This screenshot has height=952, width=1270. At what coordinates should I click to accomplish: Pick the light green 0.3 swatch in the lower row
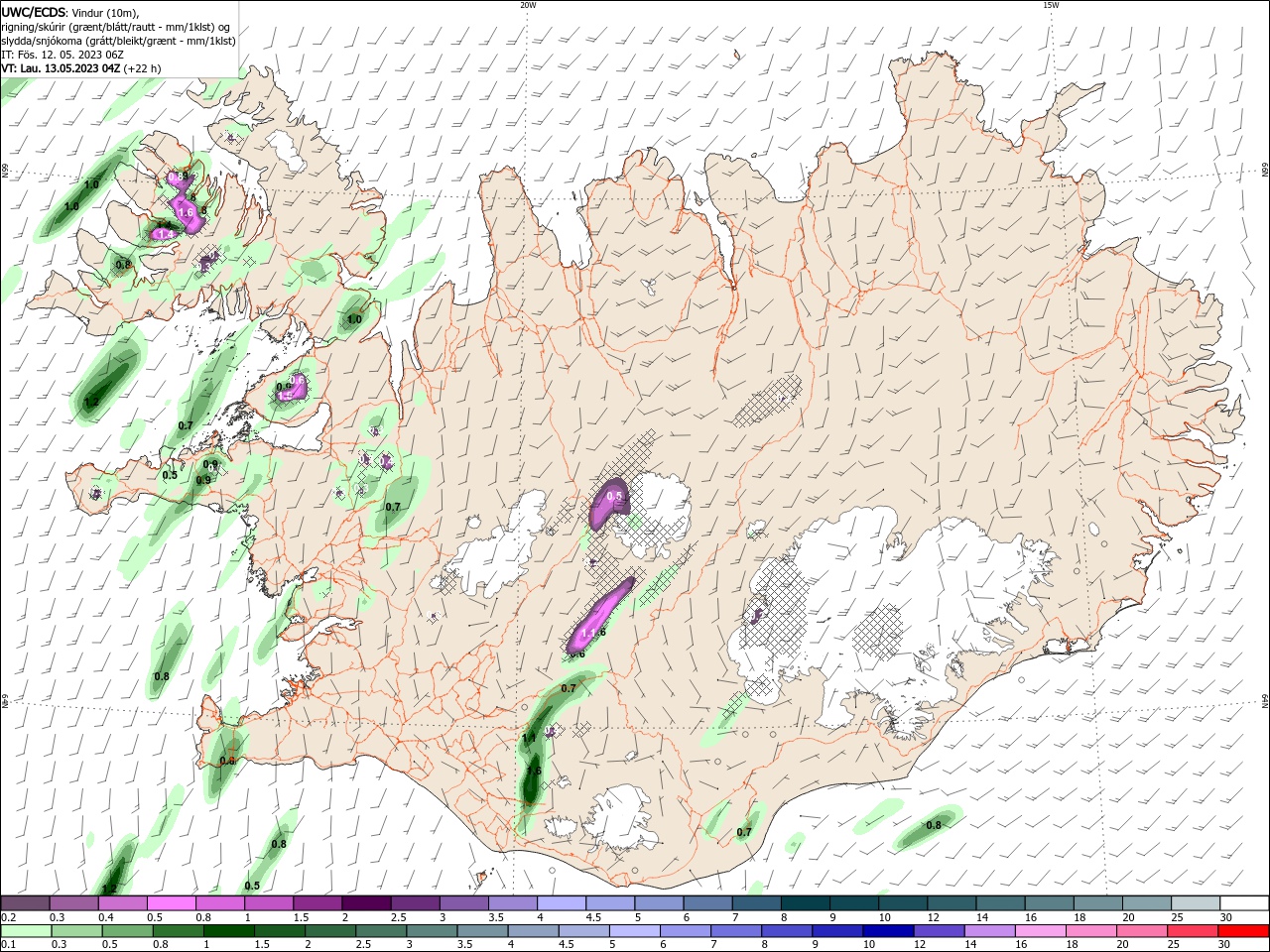pyautogui.click(x=76, y=931)
